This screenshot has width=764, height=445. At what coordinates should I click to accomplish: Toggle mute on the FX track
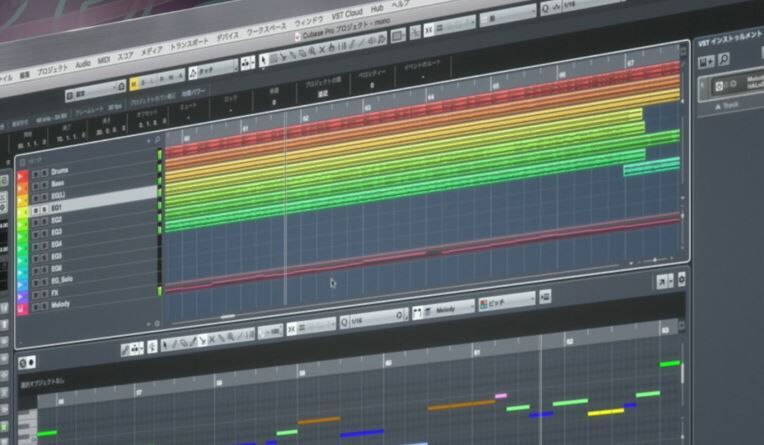pos(36,294)
